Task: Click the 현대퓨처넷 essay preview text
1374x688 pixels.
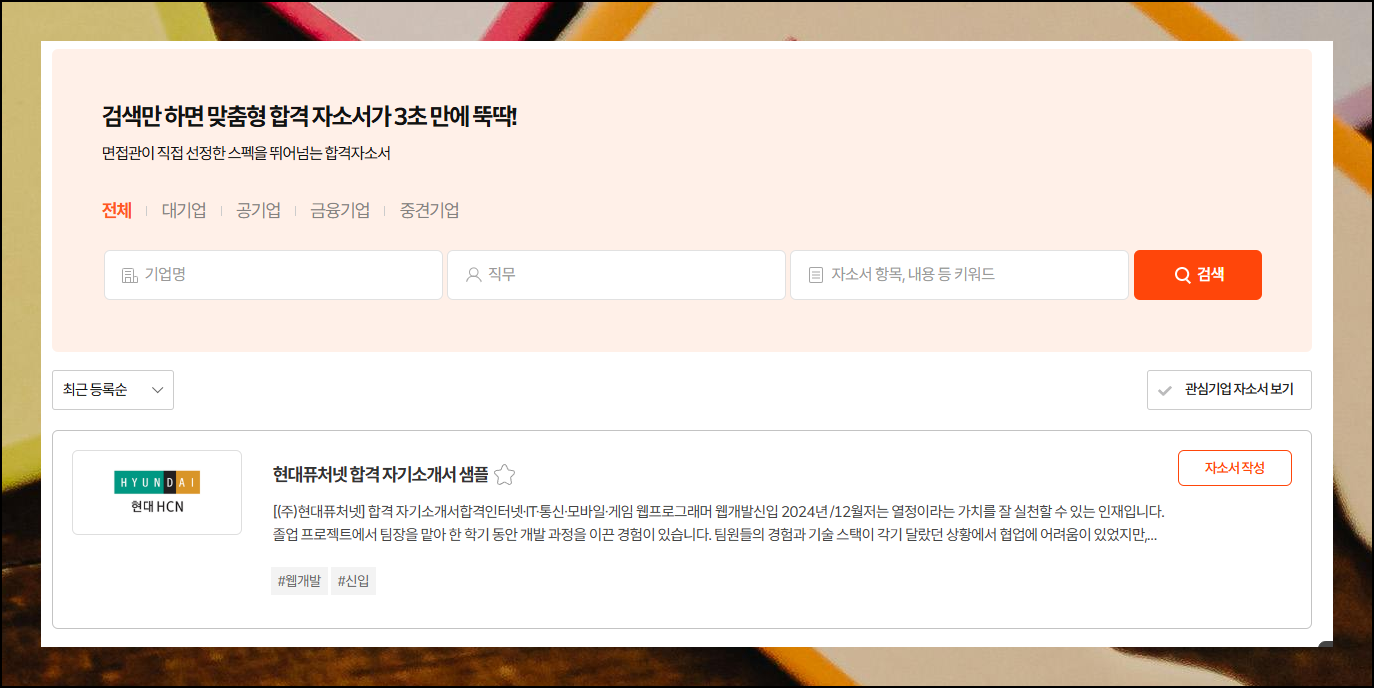Action: click(718, 523)
